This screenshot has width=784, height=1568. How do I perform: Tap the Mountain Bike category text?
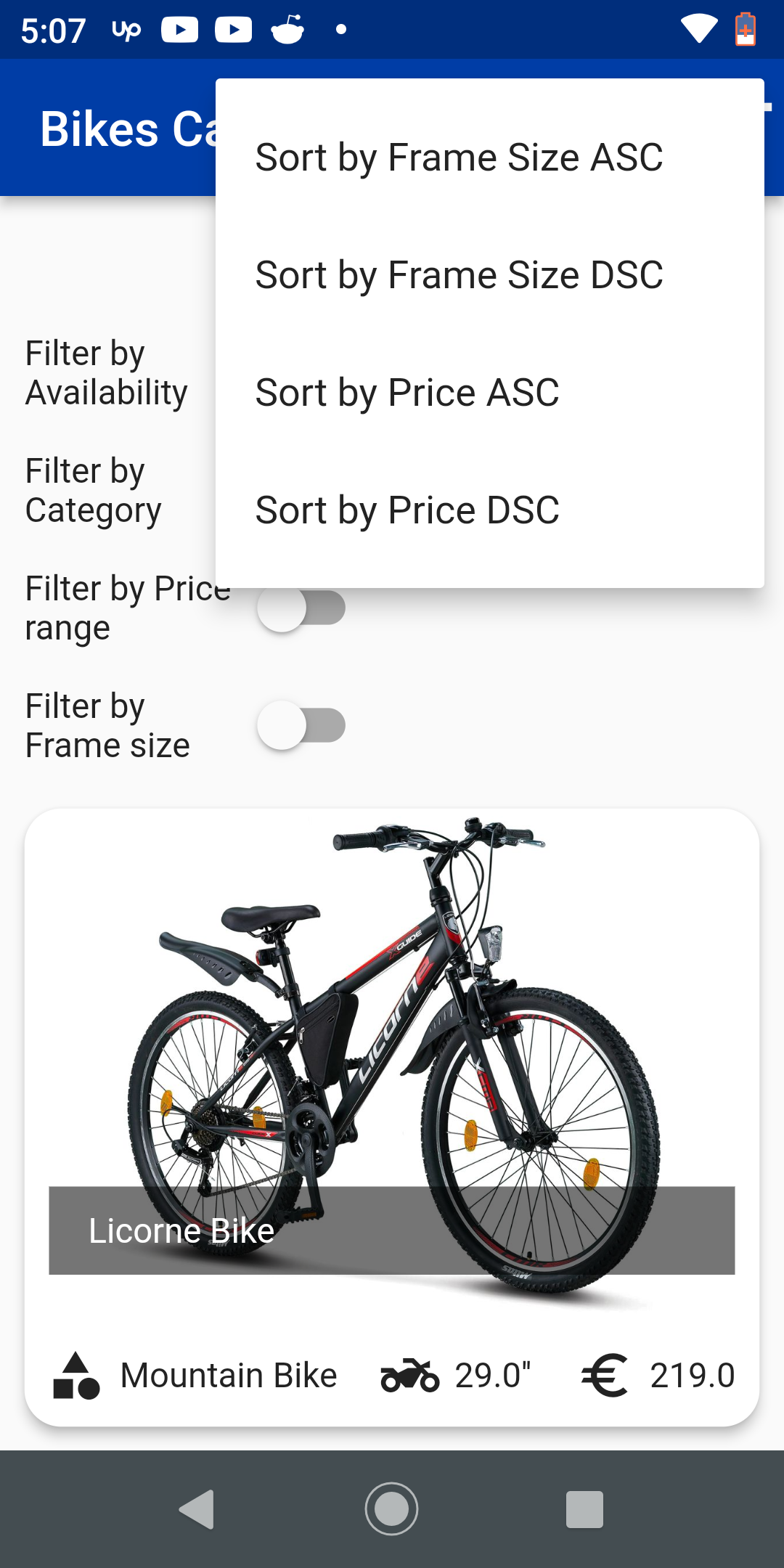click(x=229, y=1376)
